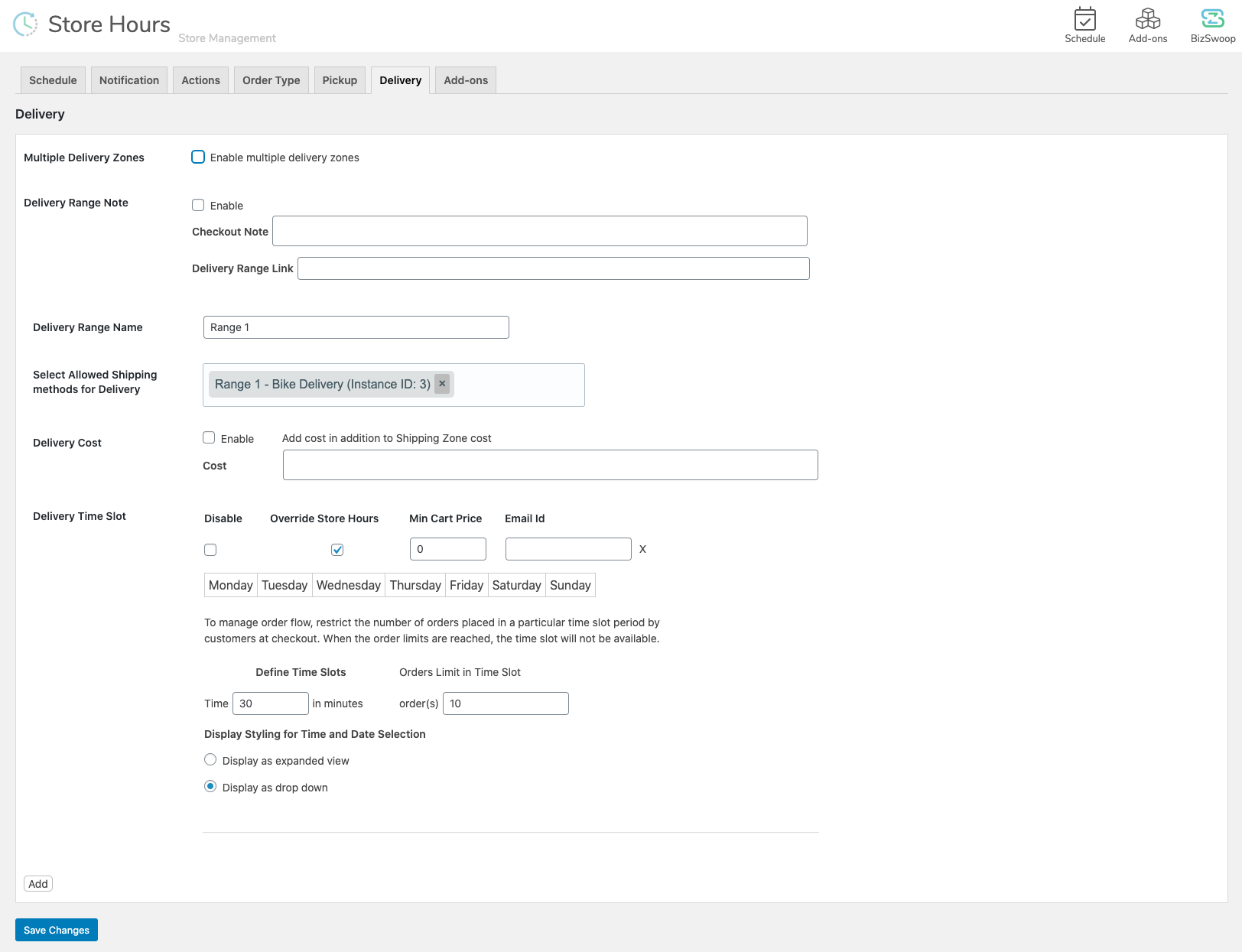Select Display as drop down
Image resolution: width=1242 pixels, height=952 pixels.
click(x=210, y=786)
